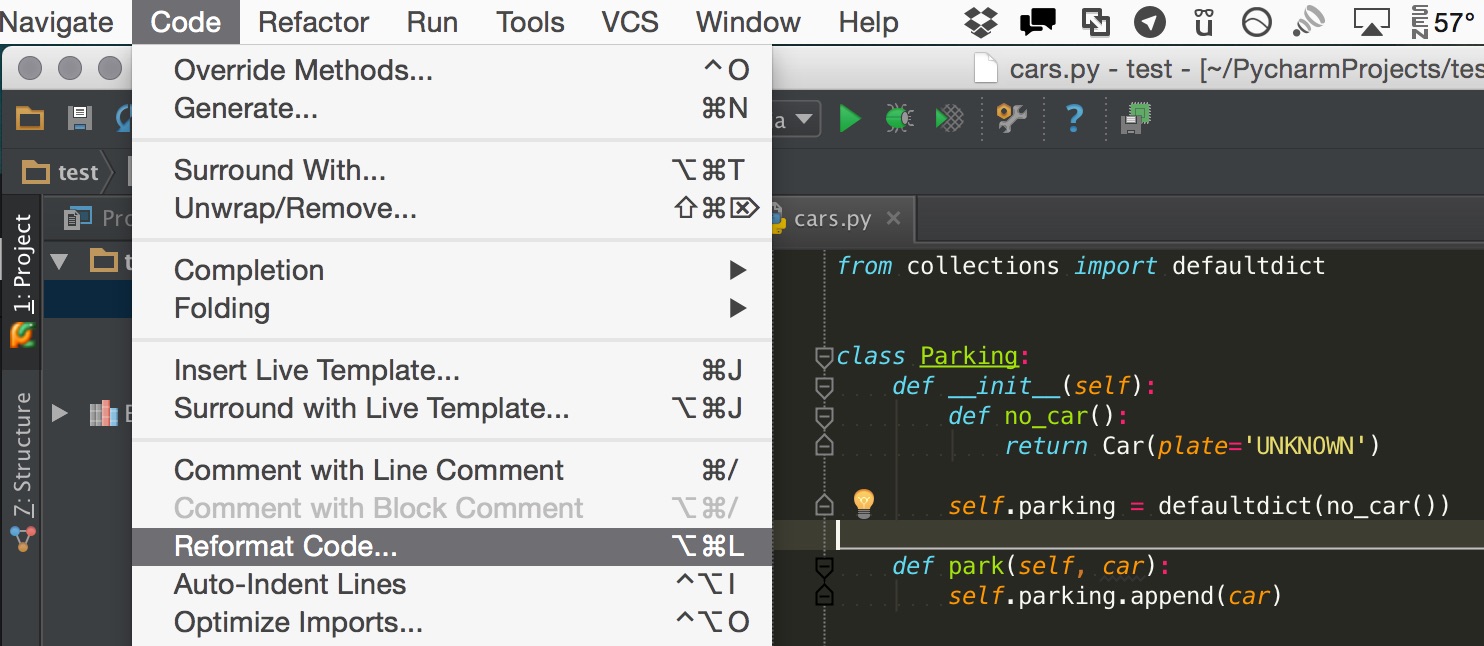Viewport: 1484px width, 646px height.
Task: Select Surround with Live Template... entry
Action: [x=452, y=408]
